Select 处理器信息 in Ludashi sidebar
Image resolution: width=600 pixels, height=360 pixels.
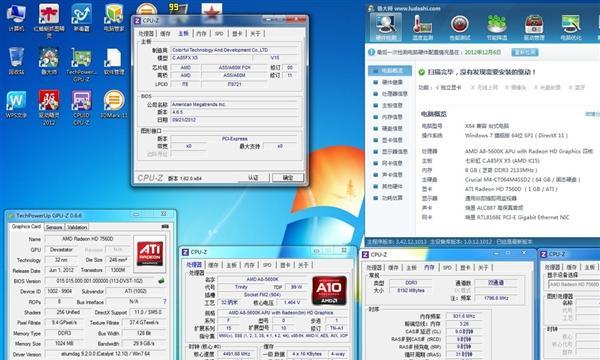pos(390,94)
